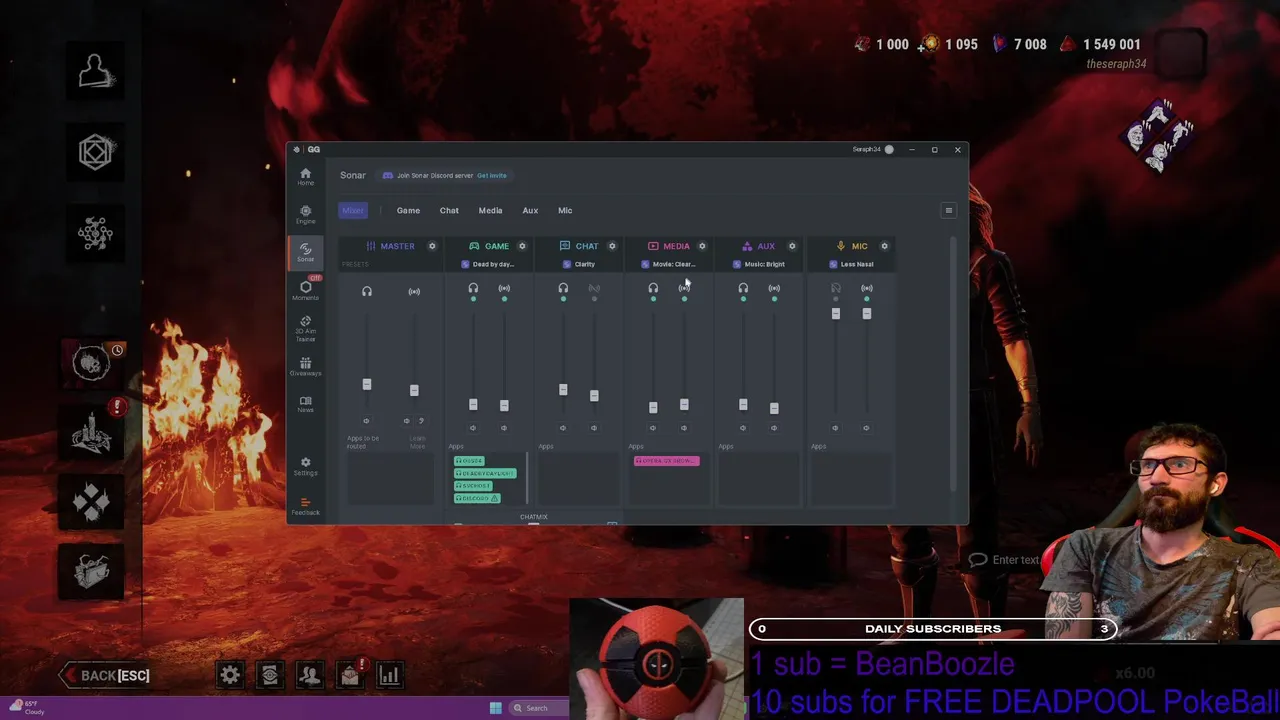The height and width of the screenshot is (720, 1280).
Task: Click the 'Enter text' game chat field
Action: (1015, 560)
